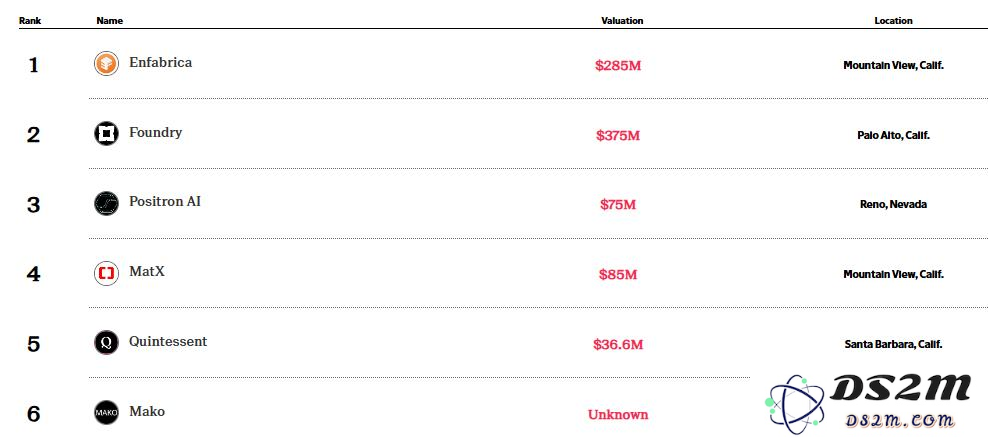Select the $375M valuation figure

tap(618, 135)
